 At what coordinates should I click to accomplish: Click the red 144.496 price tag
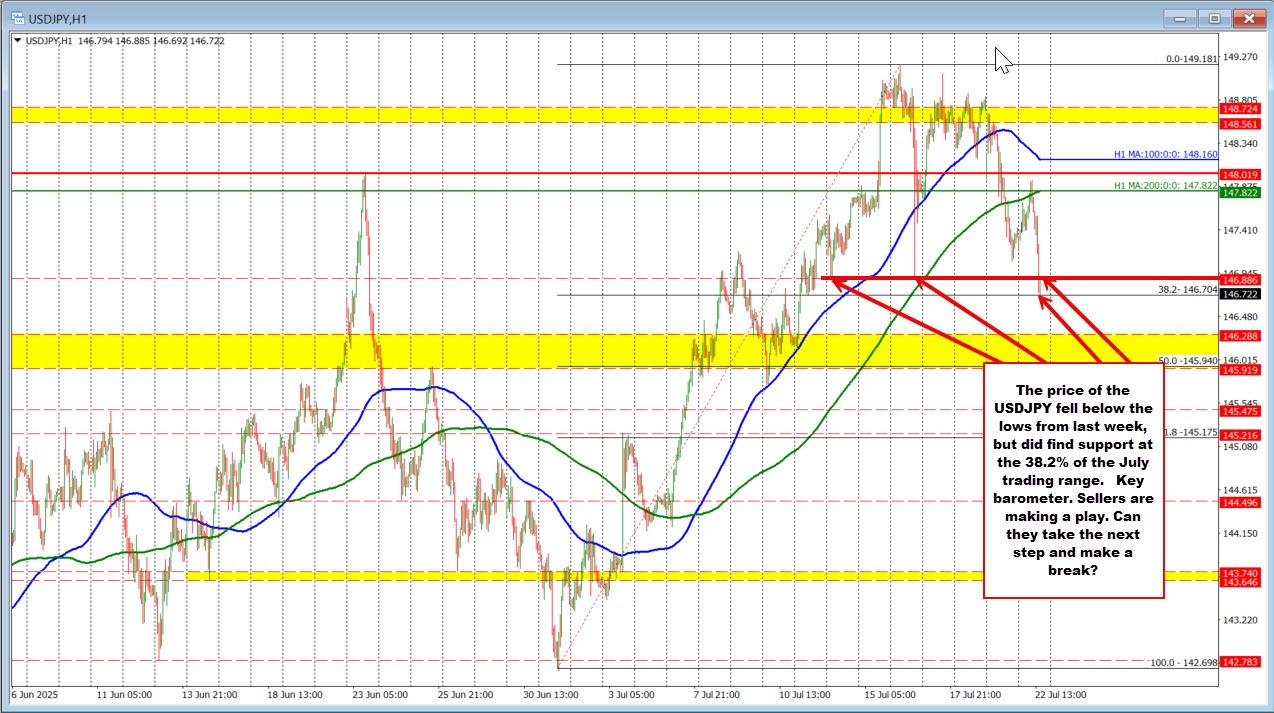click(x=1240, y=503)
